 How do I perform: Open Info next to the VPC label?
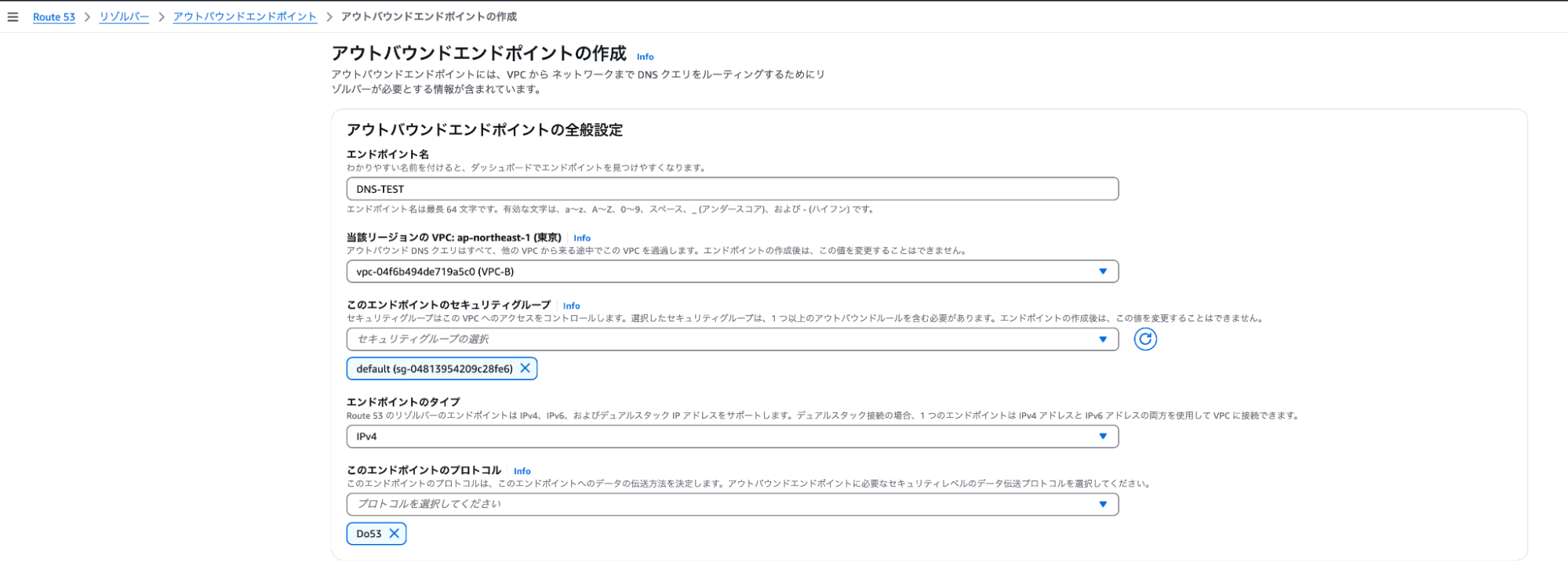click(582, 238)
